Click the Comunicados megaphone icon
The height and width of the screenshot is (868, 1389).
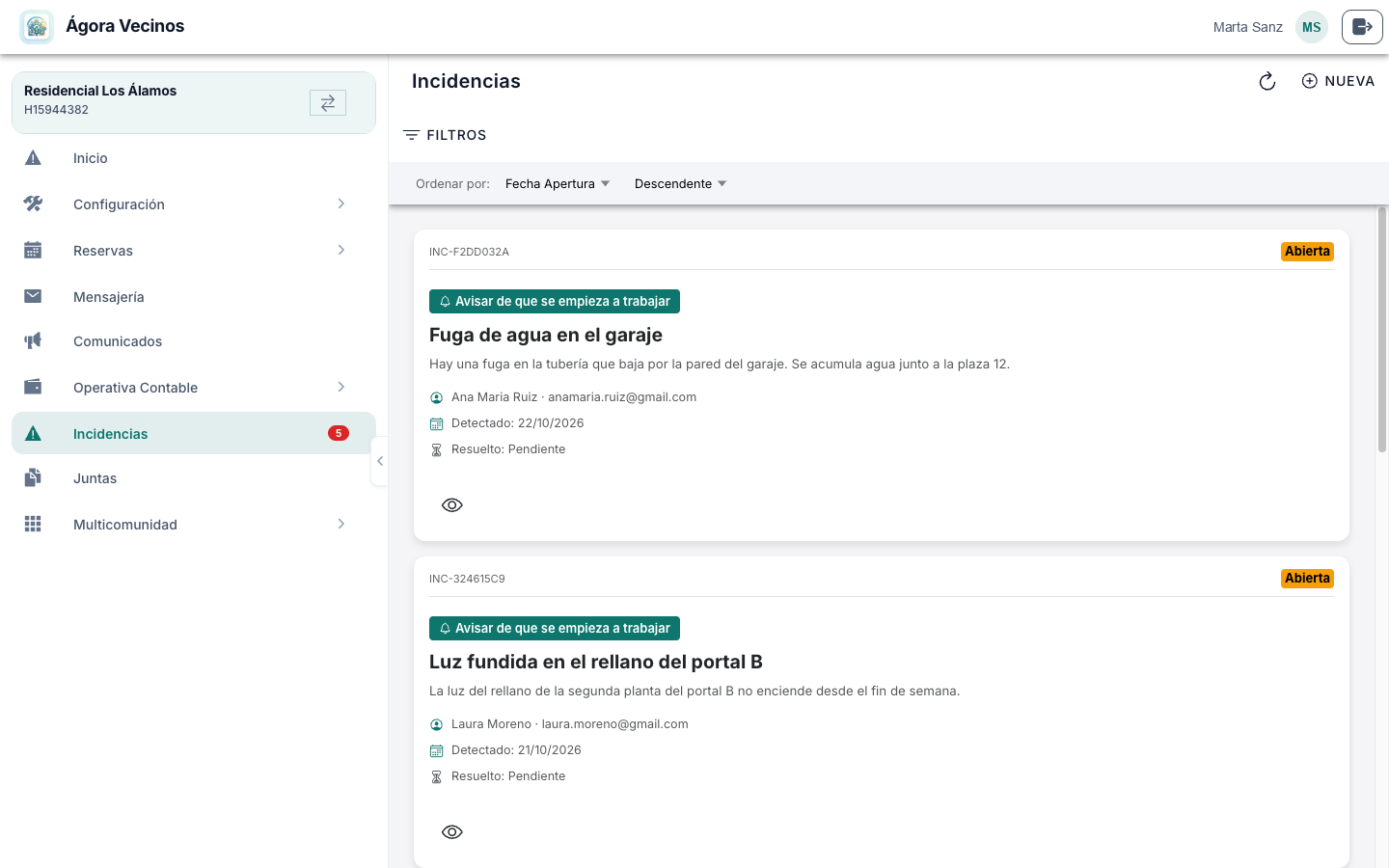click(x=33, y=340)
